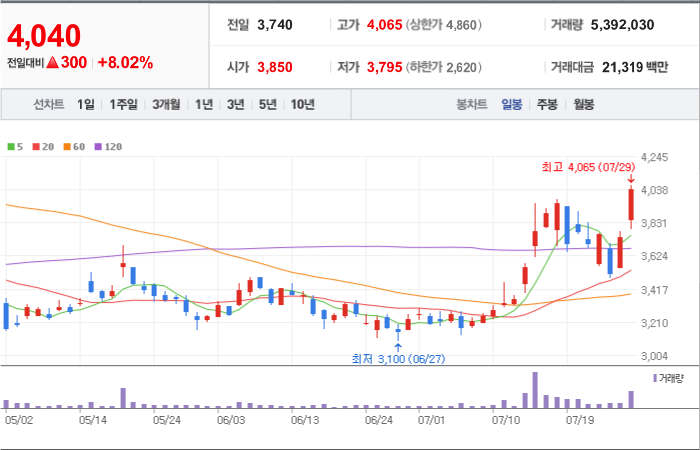The height and width of the screenshot is (450, 700).
Task: Click the 봉차트 label
Action: click(x=471, y=105)
